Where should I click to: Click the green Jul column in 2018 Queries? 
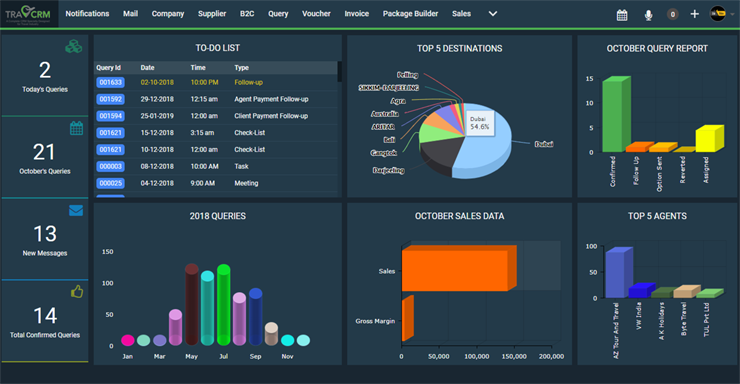coord(224,304)
